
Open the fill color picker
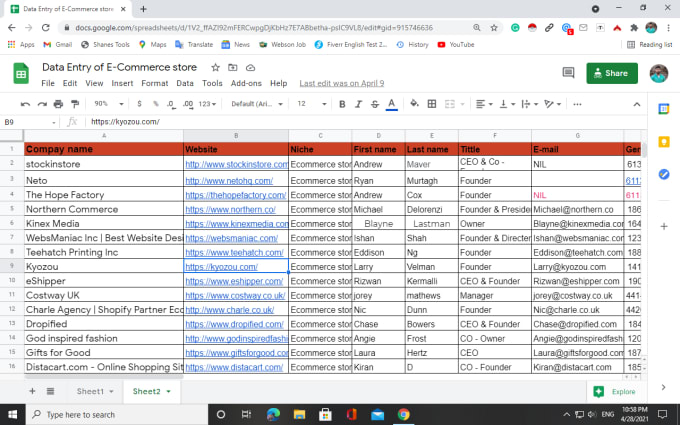tap(415, 104)
